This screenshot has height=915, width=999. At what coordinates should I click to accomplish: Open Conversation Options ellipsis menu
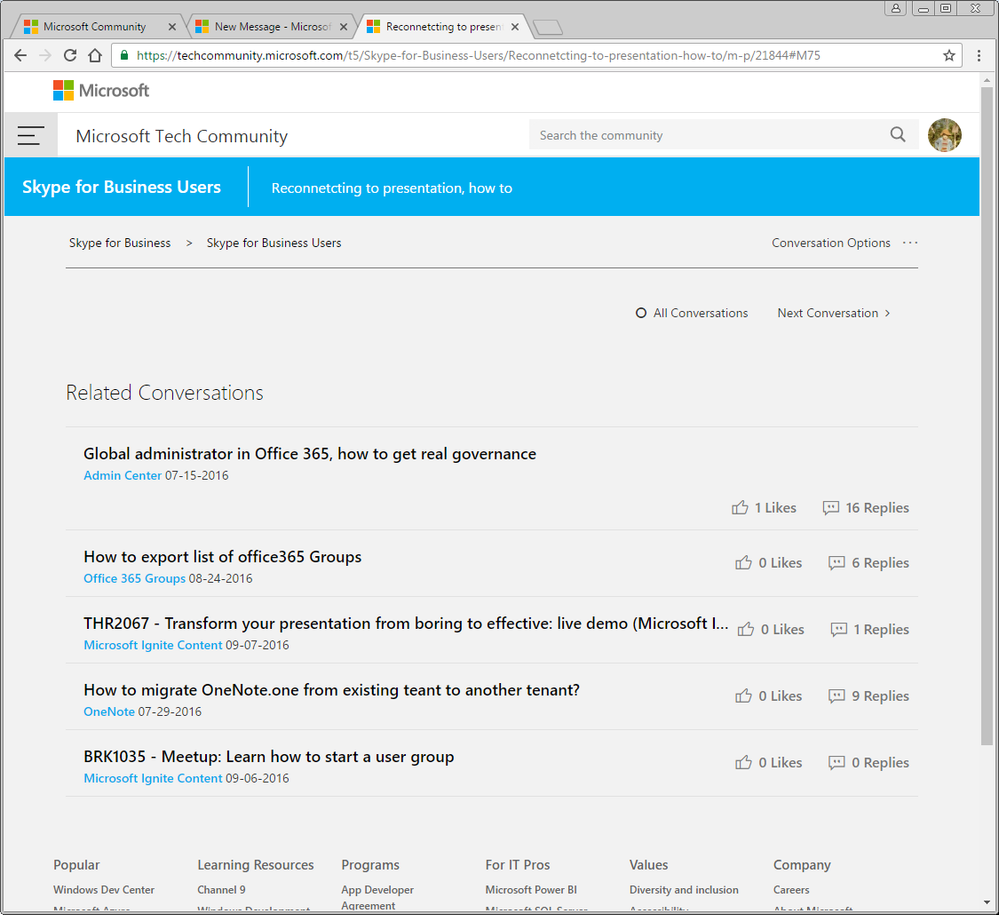(910, 243)
